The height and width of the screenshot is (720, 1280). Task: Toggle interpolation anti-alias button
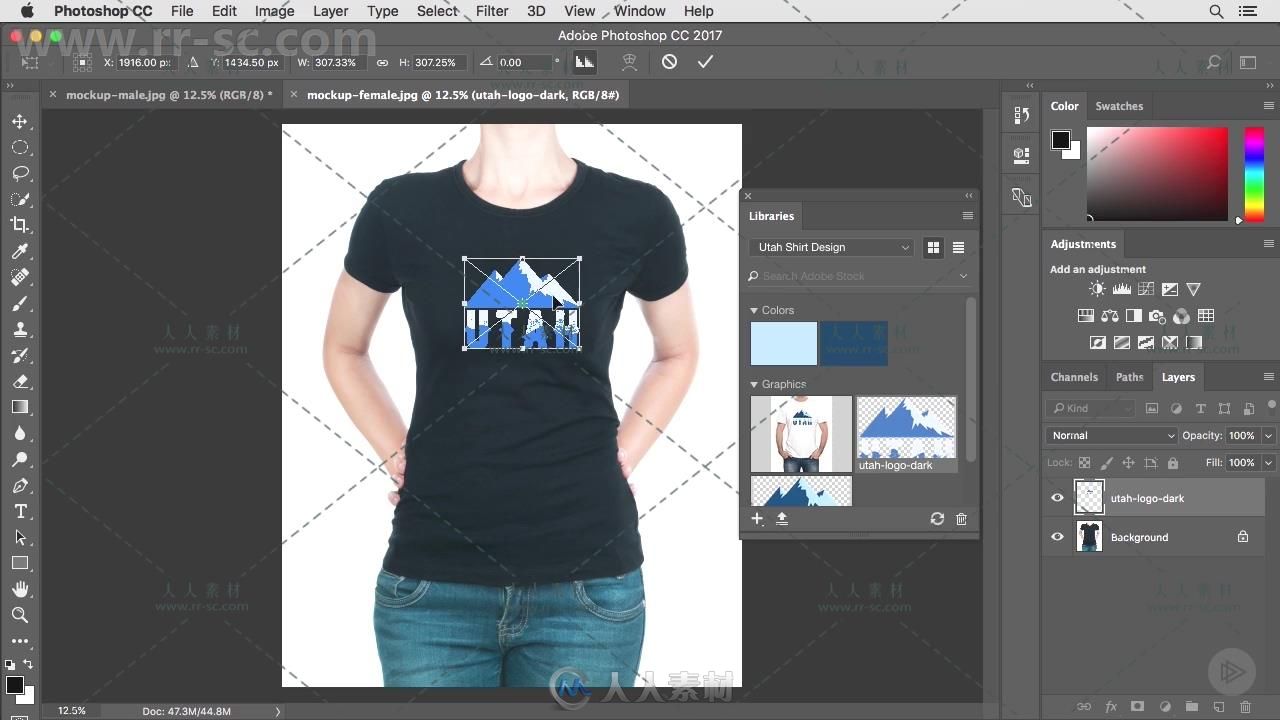point(584,62)
